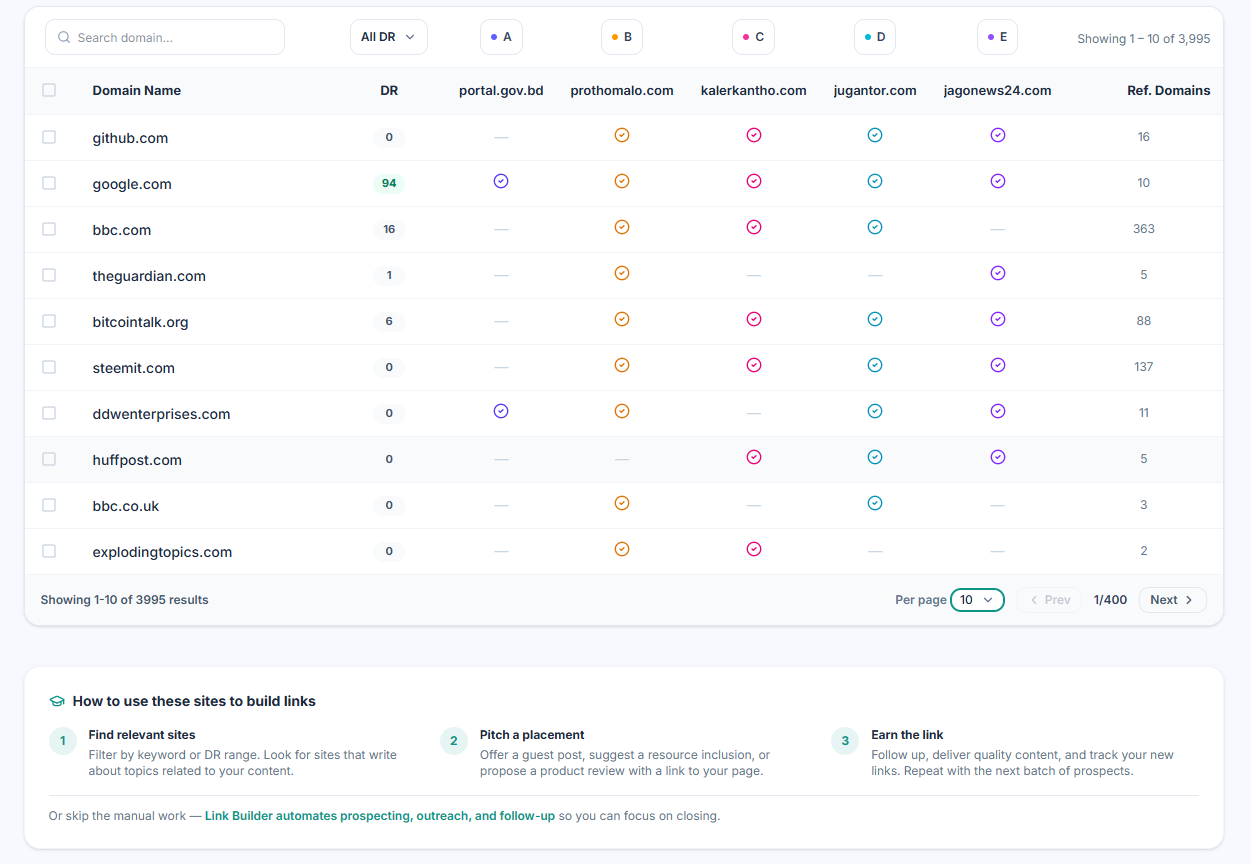Check the explodingtopics.com row checkbox

(x=49, y=551)
